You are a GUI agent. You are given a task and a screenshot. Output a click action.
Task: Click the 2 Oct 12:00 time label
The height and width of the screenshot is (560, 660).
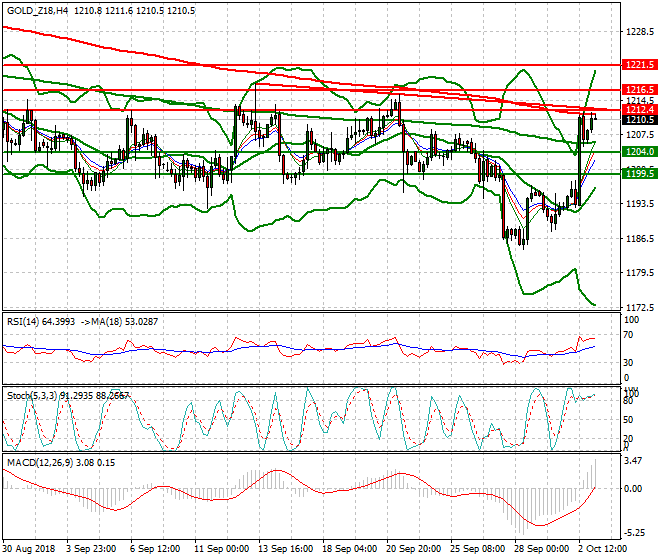click(x=603, y=549)
